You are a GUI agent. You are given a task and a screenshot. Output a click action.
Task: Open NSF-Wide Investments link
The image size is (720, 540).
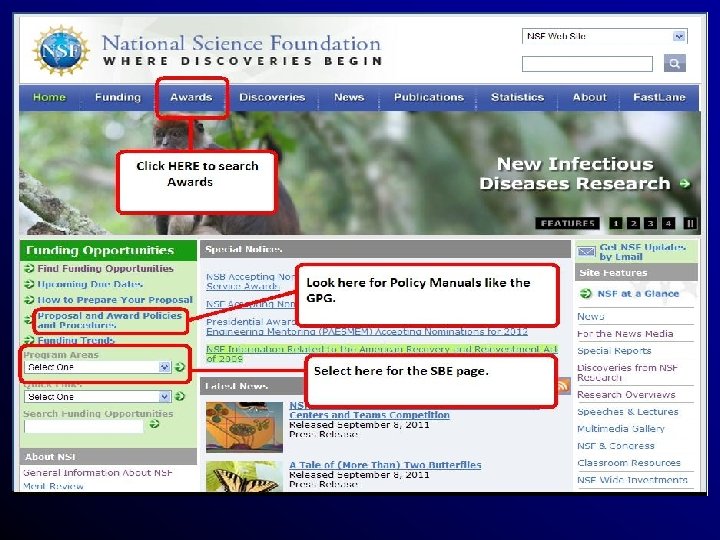click(632, 480)
